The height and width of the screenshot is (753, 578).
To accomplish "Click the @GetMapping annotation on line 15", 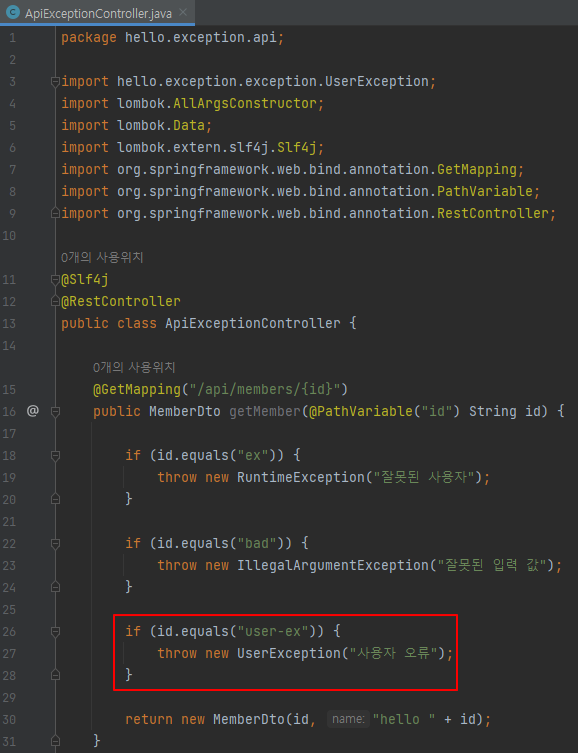I will [x=137, y=389].
